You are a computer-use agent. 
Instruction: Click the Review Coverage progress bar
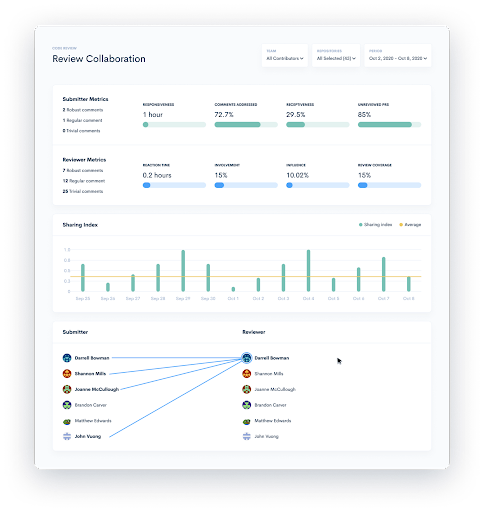pos(389,185)
